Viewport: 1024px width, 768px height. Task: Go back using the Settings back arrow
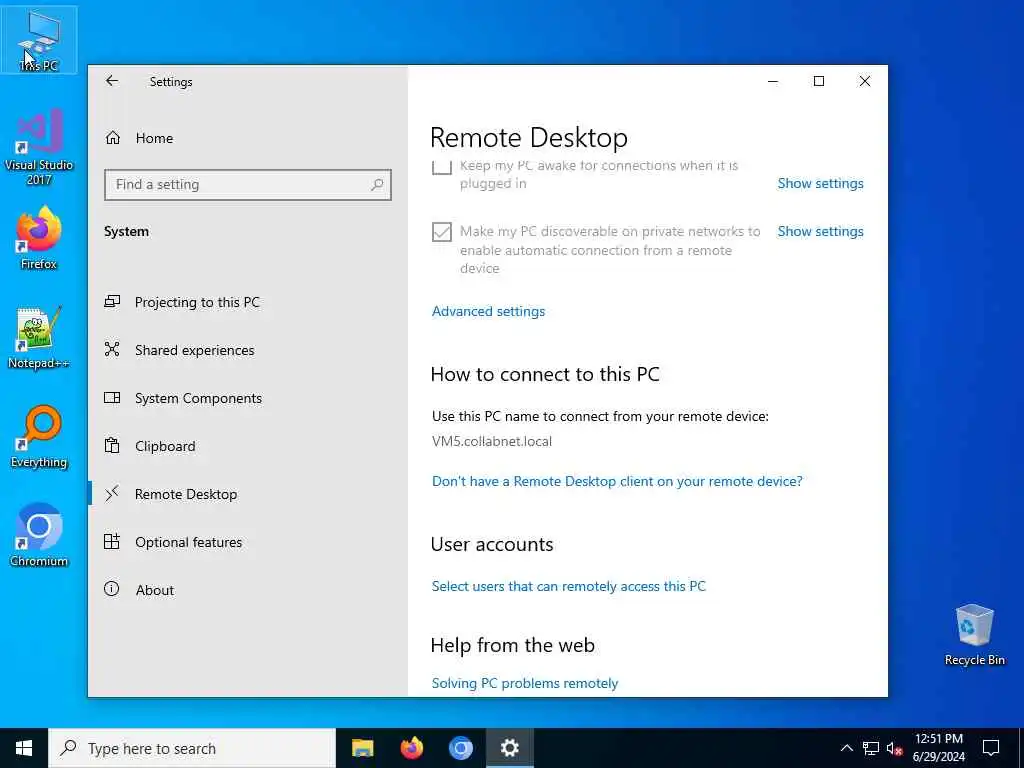point(112,81)
